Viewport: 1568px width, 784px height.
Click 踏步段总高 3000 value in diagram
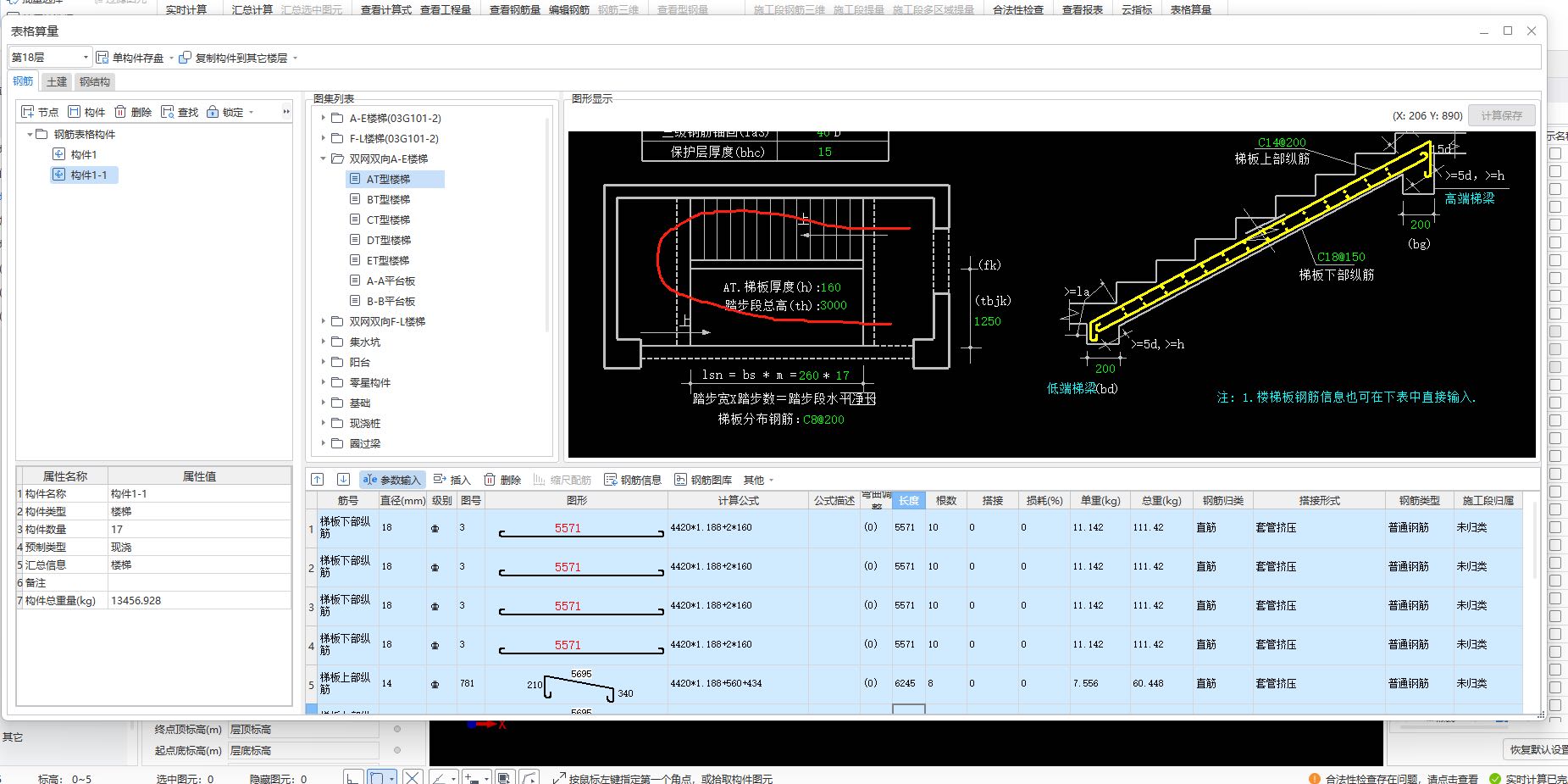[x=833, y=305]
